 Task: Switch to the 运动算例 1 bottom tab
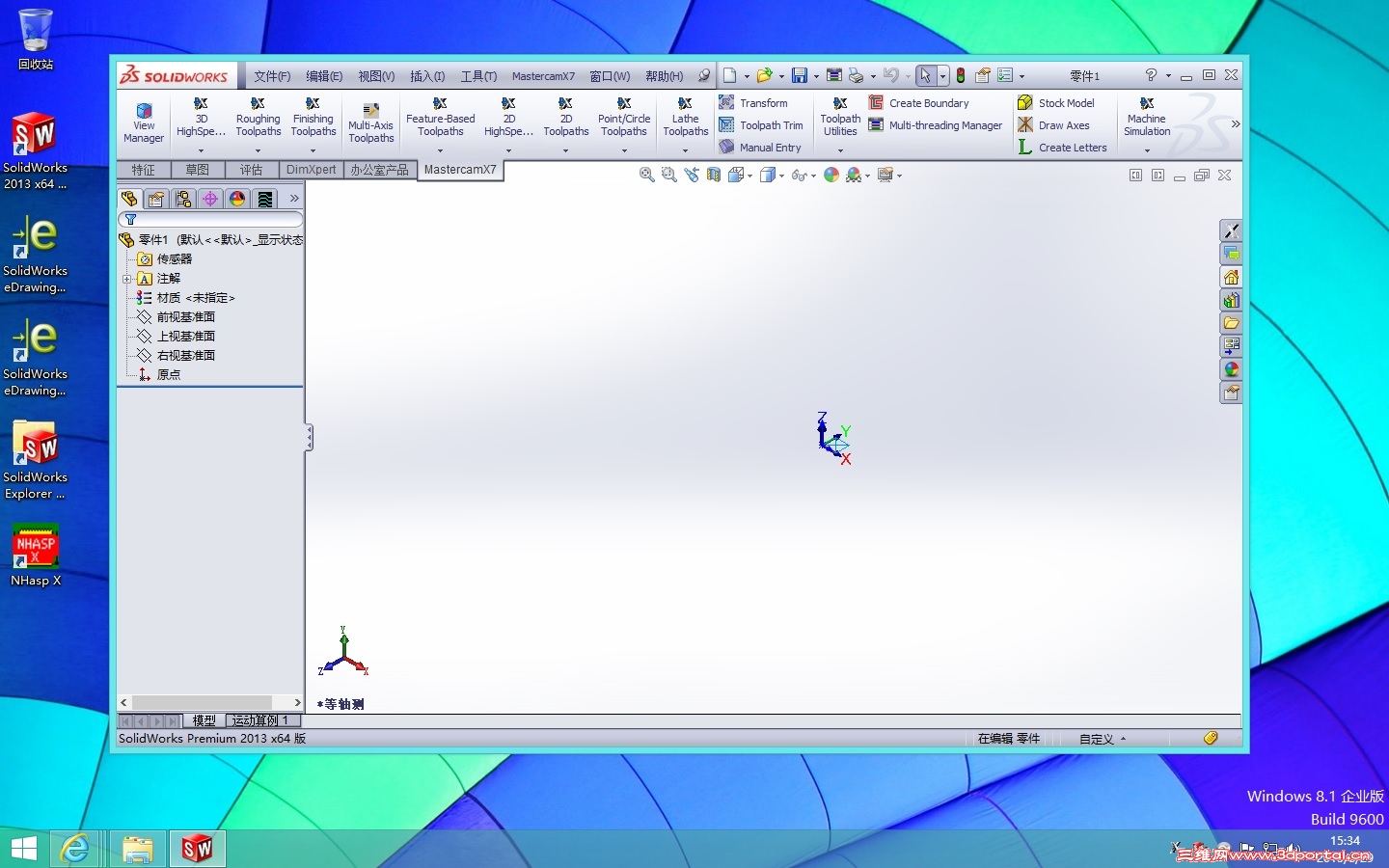pyautogui.click(x=260, y=720)
